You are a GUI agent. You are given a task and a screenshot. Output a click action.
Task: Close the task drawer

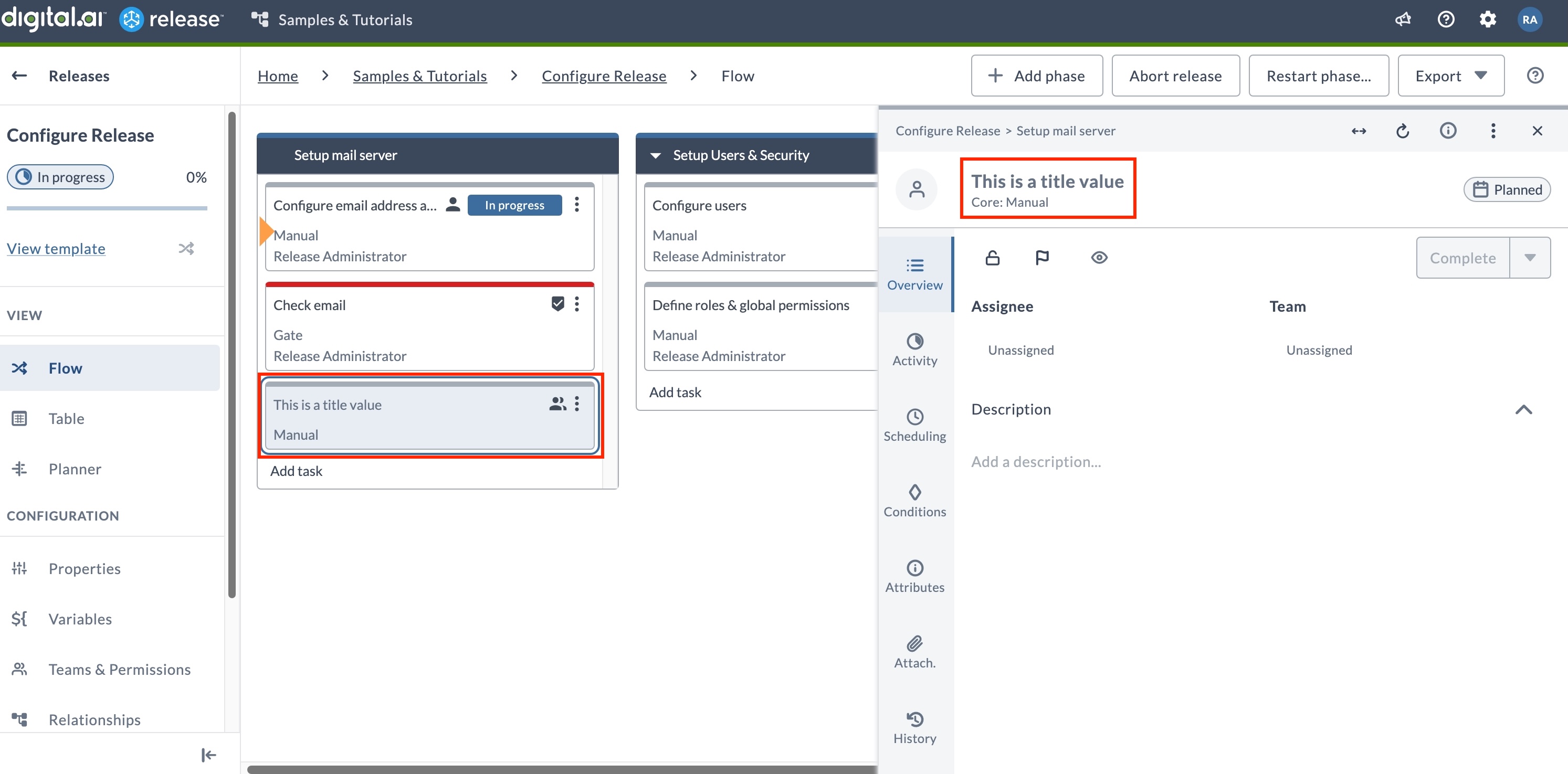point(1537,131)
